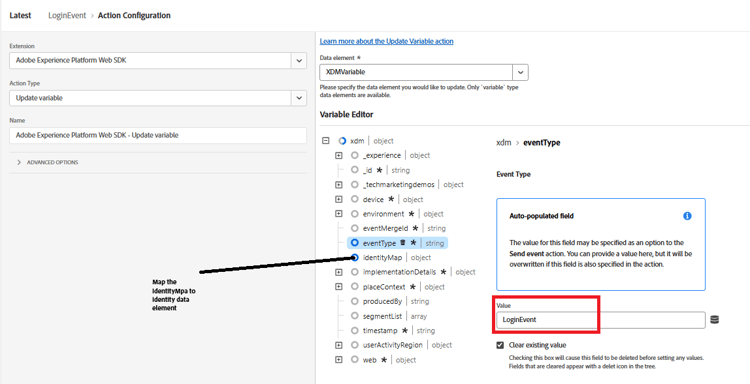This screenshot has width=750, height=384.
Task: Select the _id field radio button
Action: coord(354,170)
